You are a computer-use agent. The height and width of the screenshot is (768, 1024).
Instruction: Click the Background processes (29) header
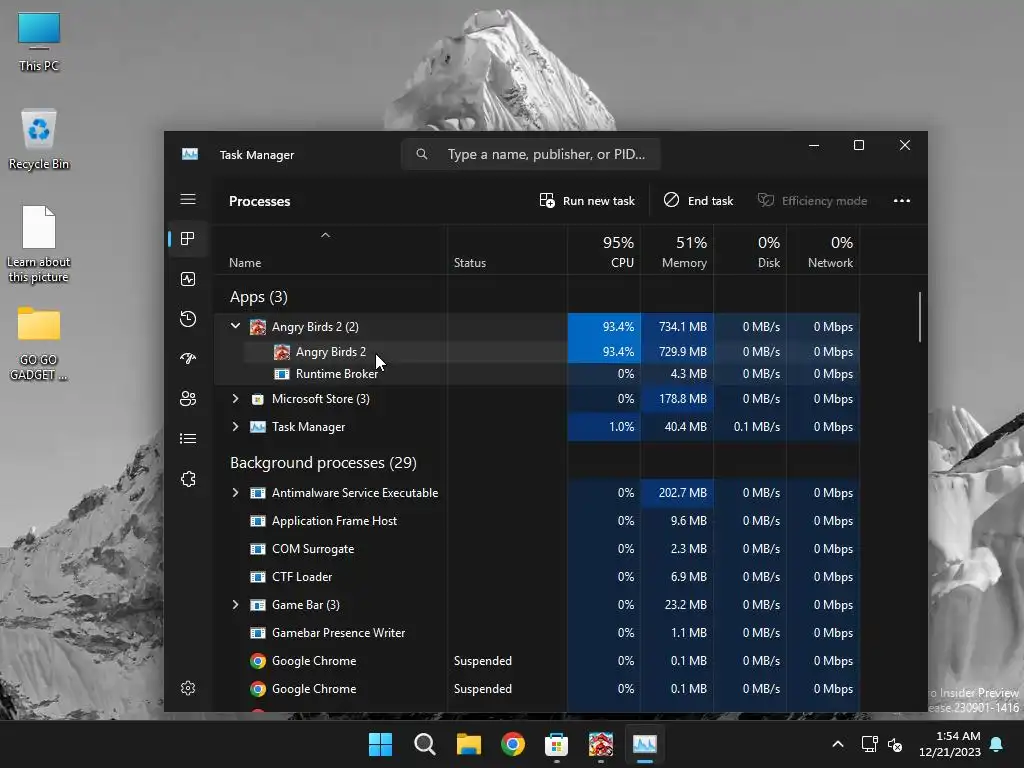[323, 463]
